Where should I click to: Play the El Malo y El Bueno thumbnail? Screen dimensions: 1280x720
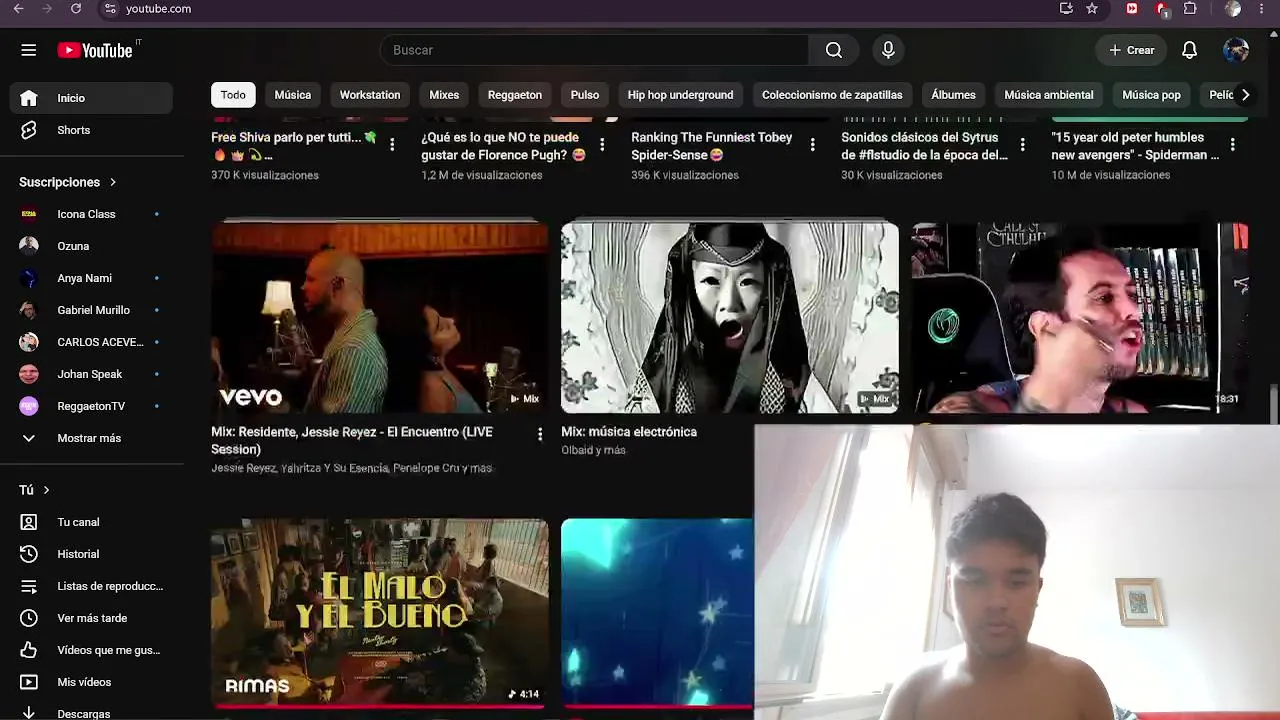click(x=380, y=613)
